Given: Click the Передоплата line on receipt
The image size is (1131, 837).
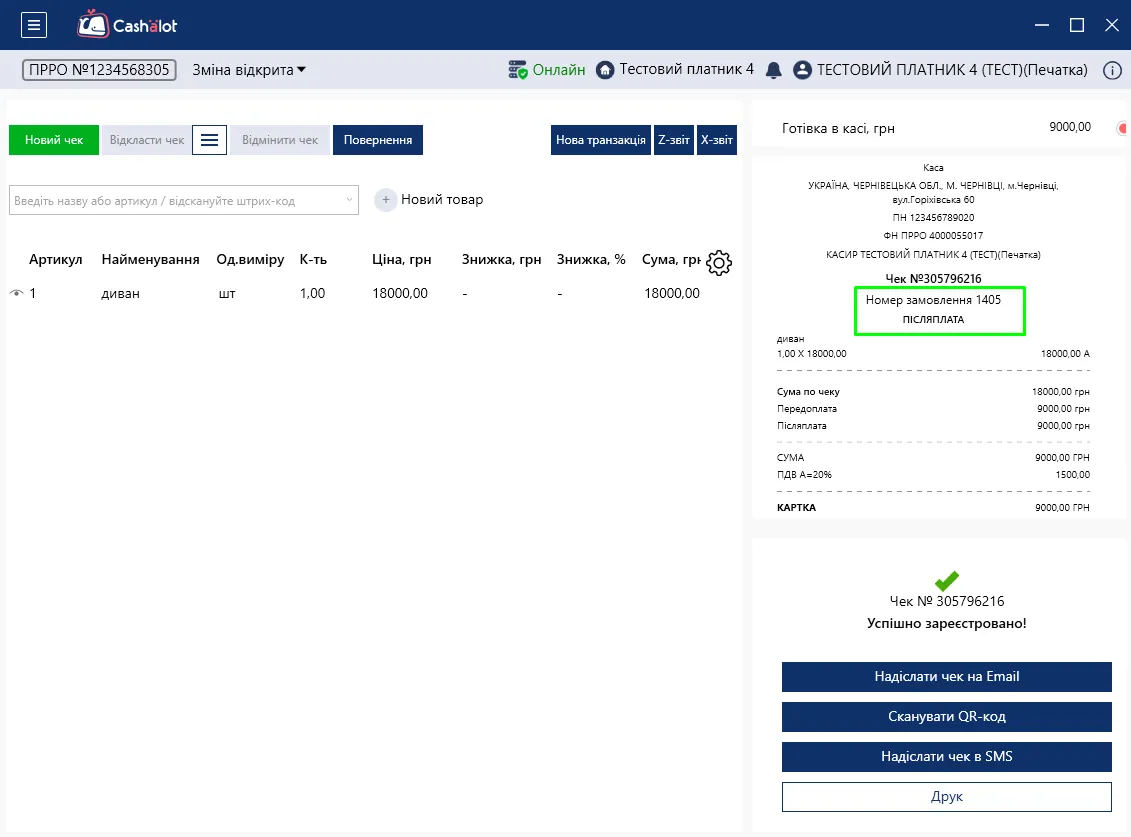Looking at the screenshot, I should 933,408.
